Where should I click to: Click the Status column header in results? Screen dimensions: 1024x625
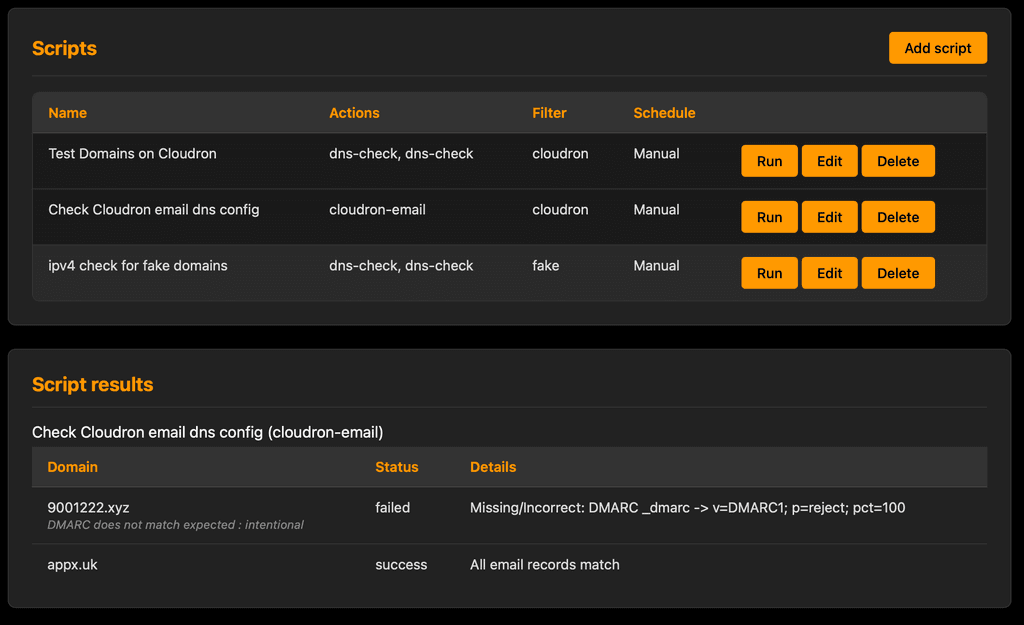click(396, 467)
